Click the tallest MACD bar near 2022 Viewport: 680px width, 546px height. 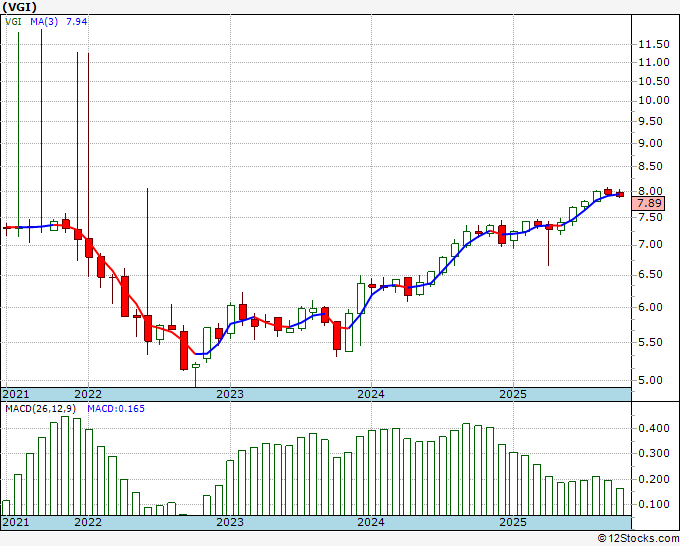pos(65,466)
